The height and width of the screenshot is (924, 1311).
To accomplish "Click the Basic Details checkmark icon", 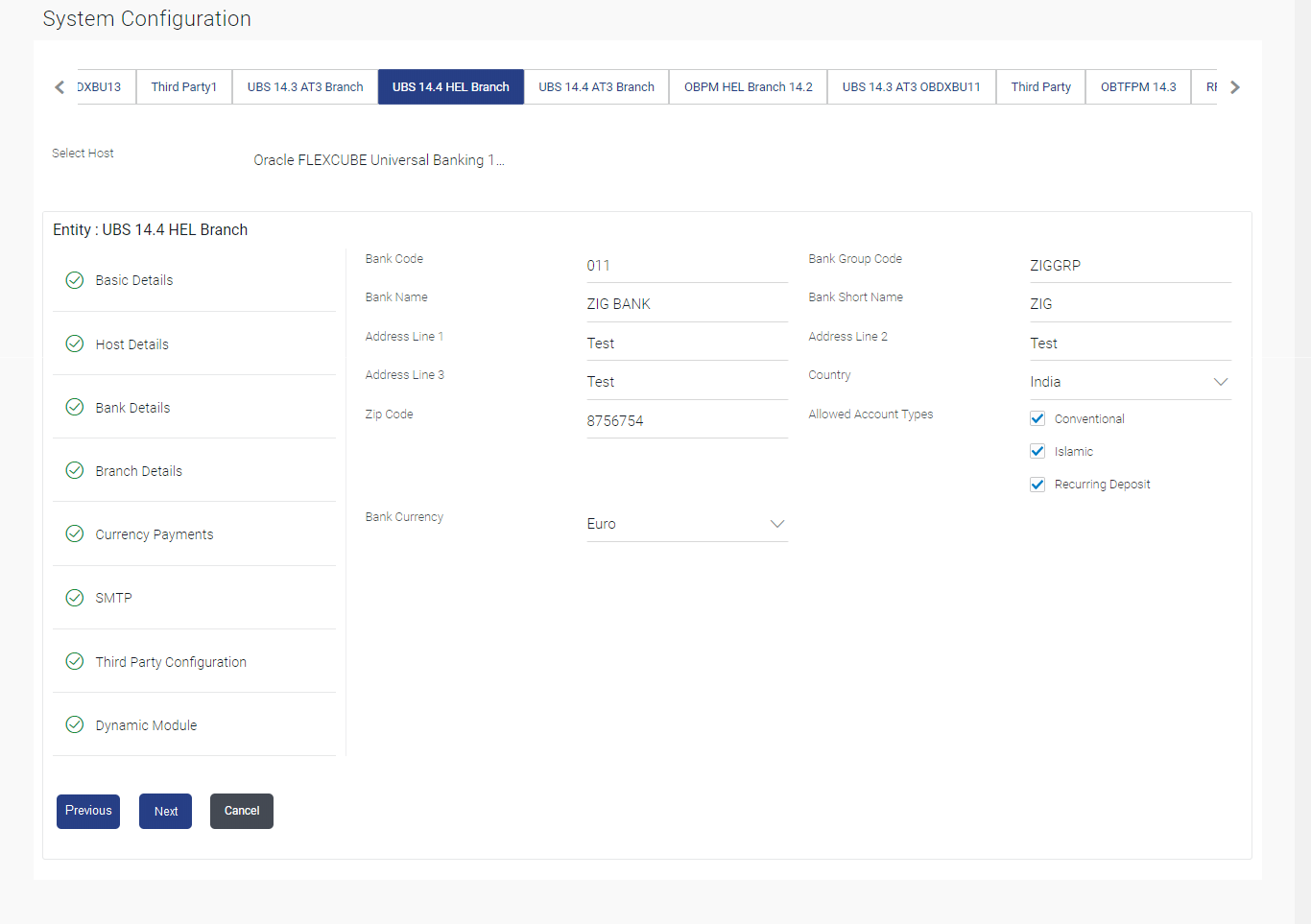I will click(x=75, y=280).
